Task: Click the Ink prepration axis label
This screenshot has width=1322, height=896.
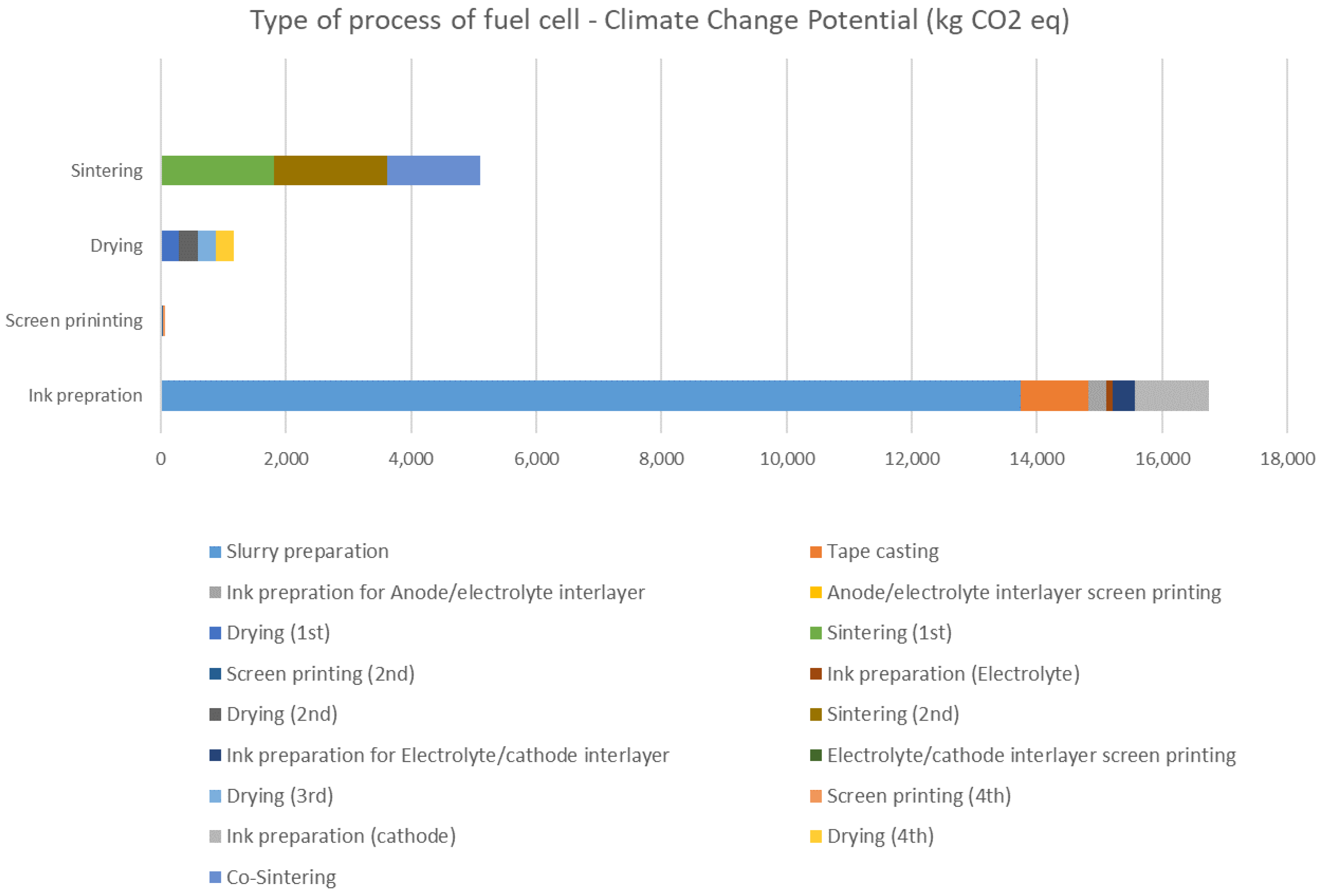Action: [x=85, y=395]
